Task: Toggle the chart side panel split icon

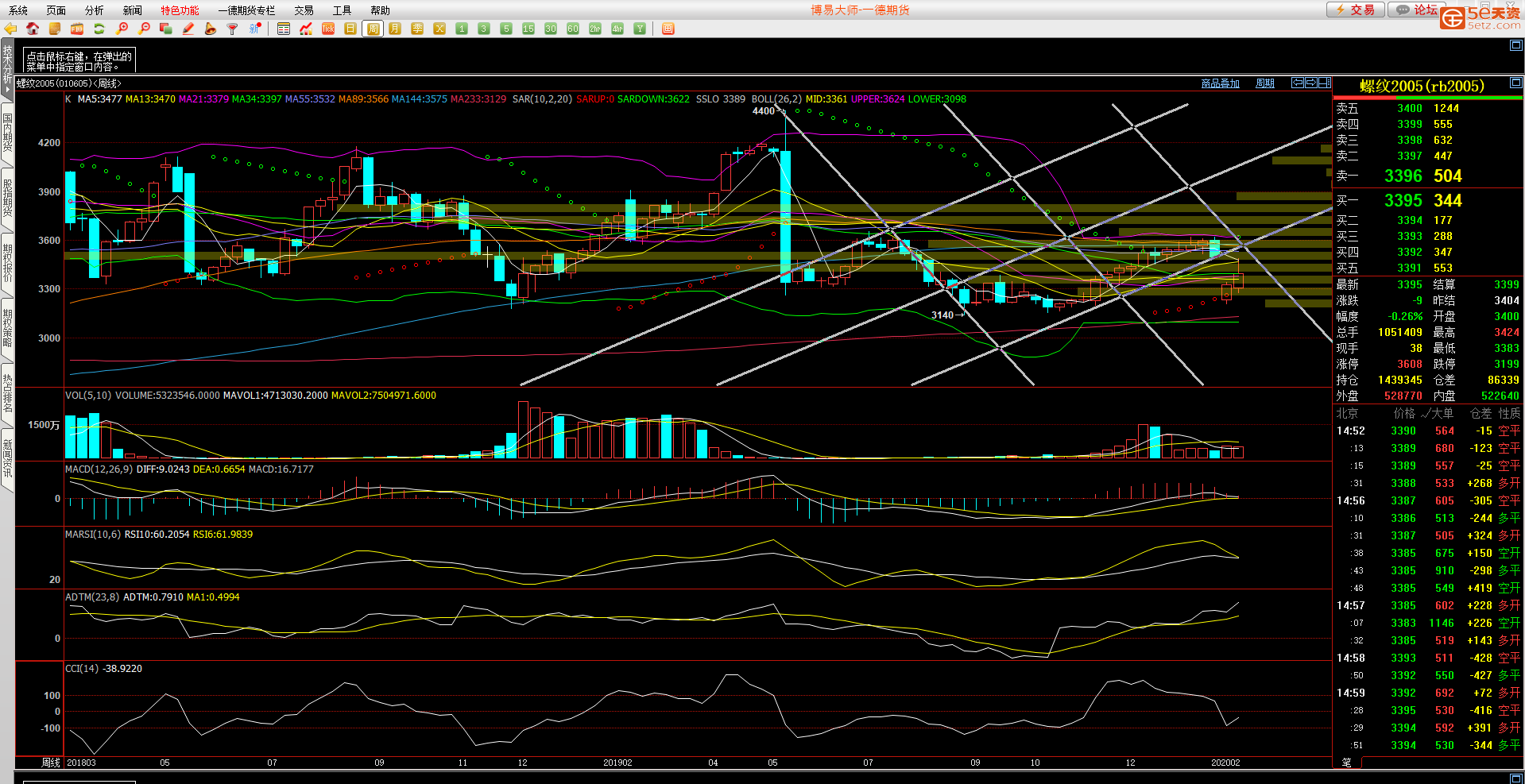Action: pos(1324,83)
